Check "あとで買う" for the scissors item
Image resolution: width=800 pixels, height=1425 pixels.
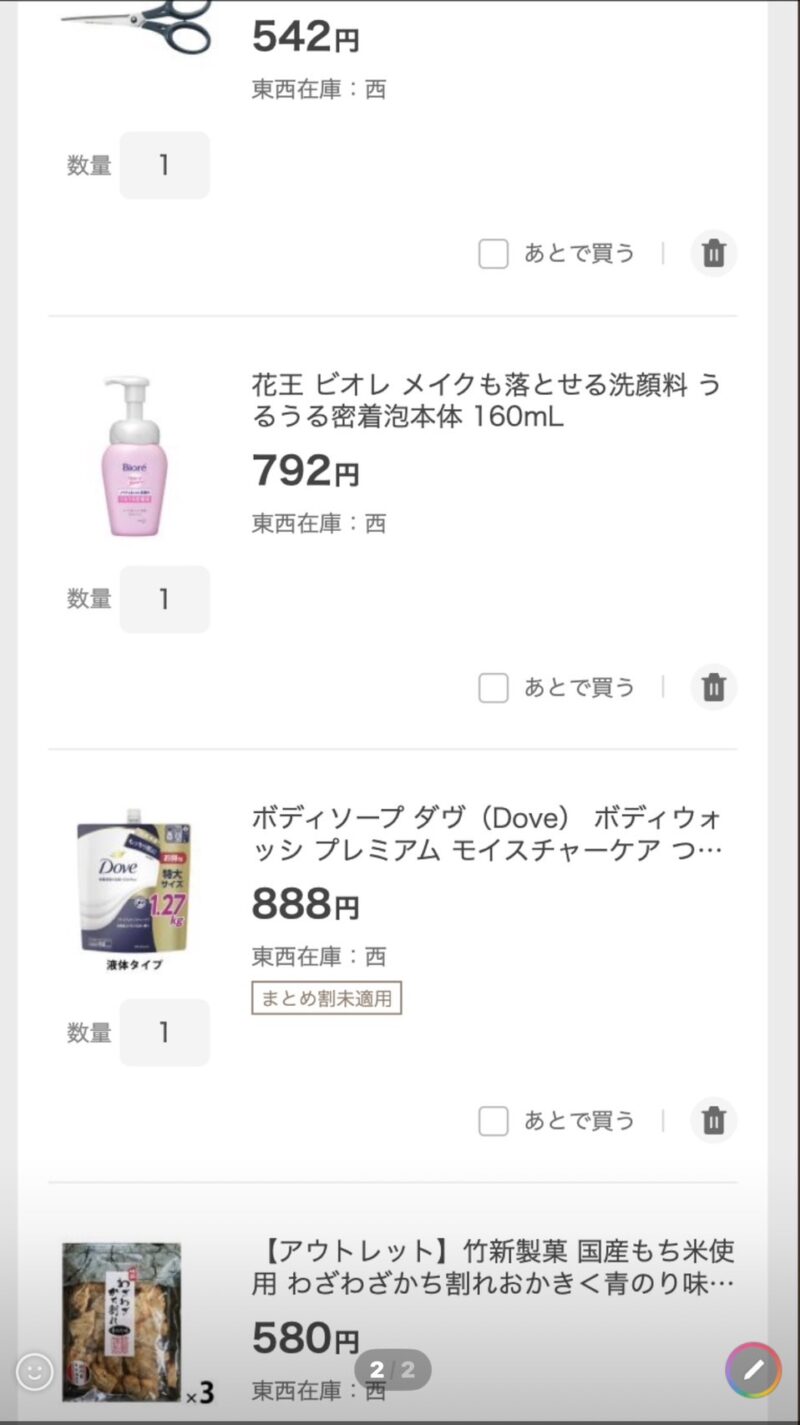click(x=494, y=254)
